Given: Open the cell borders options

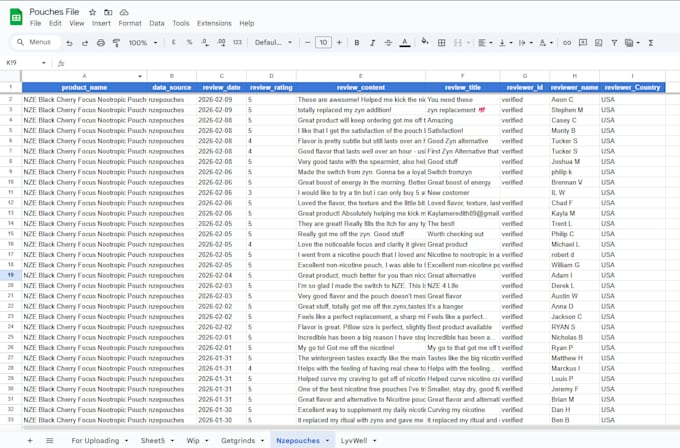Looking at the screenshot, I should [441, 43].
